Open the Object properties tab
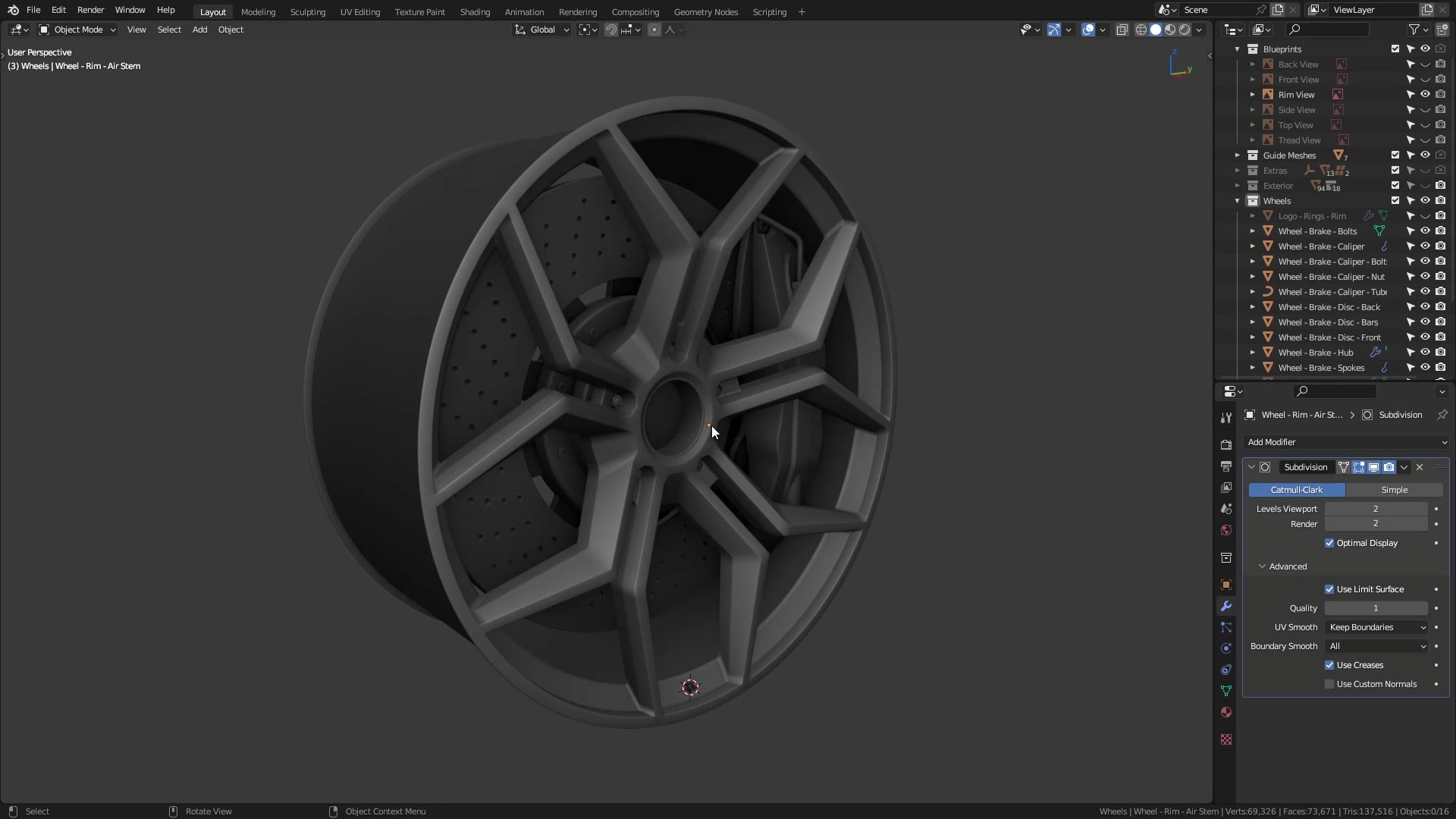Viewport: 1456px width, 819px height. point(1226,585)
